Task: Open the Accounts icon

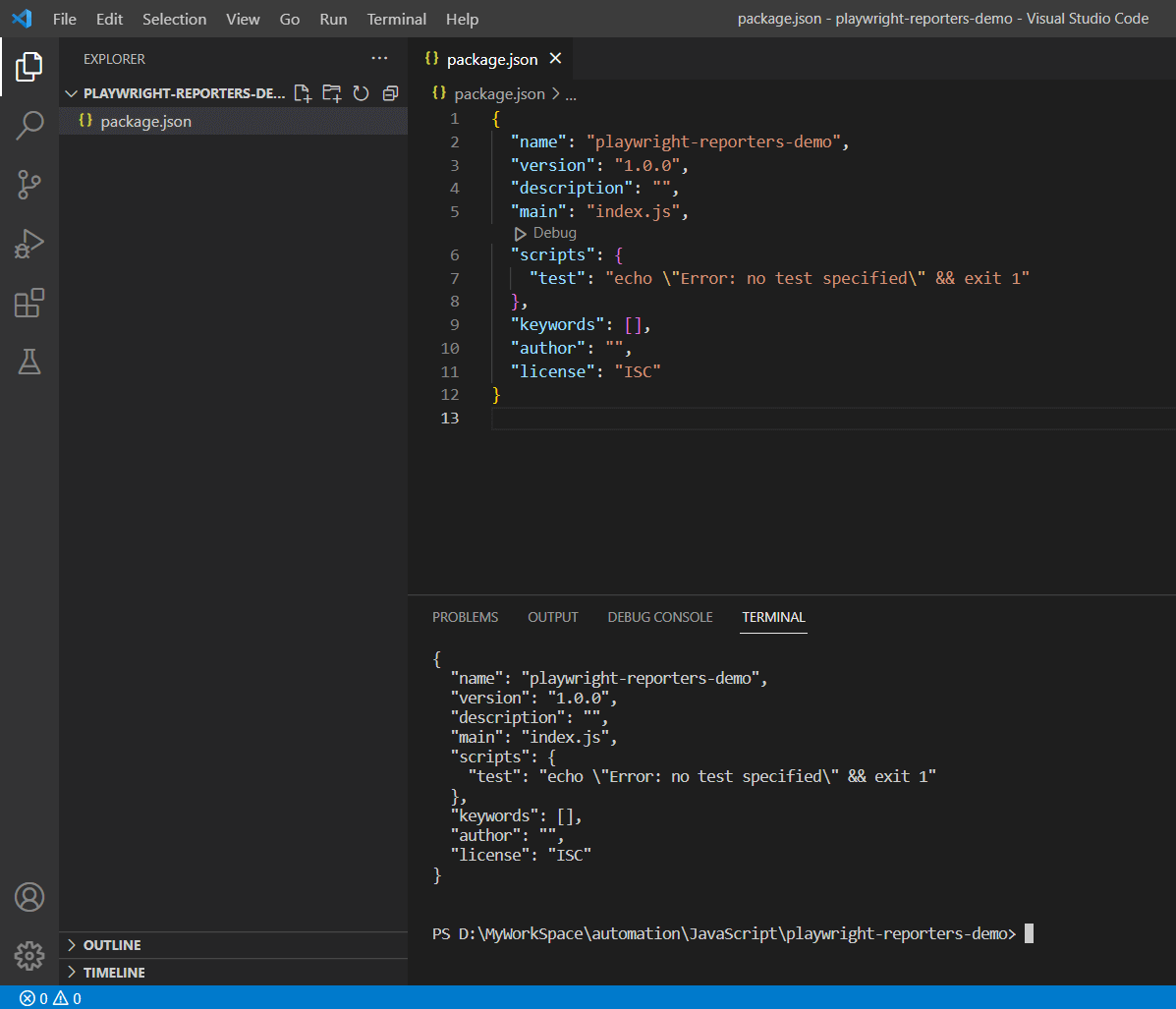Action: (x=29, y=897)
